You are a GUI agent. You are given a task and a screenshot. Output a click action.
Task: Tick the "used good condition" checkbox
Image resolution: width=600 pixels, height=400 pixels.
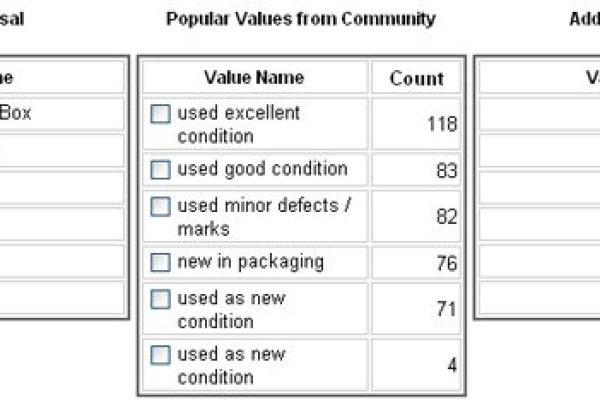click(160, 170)
